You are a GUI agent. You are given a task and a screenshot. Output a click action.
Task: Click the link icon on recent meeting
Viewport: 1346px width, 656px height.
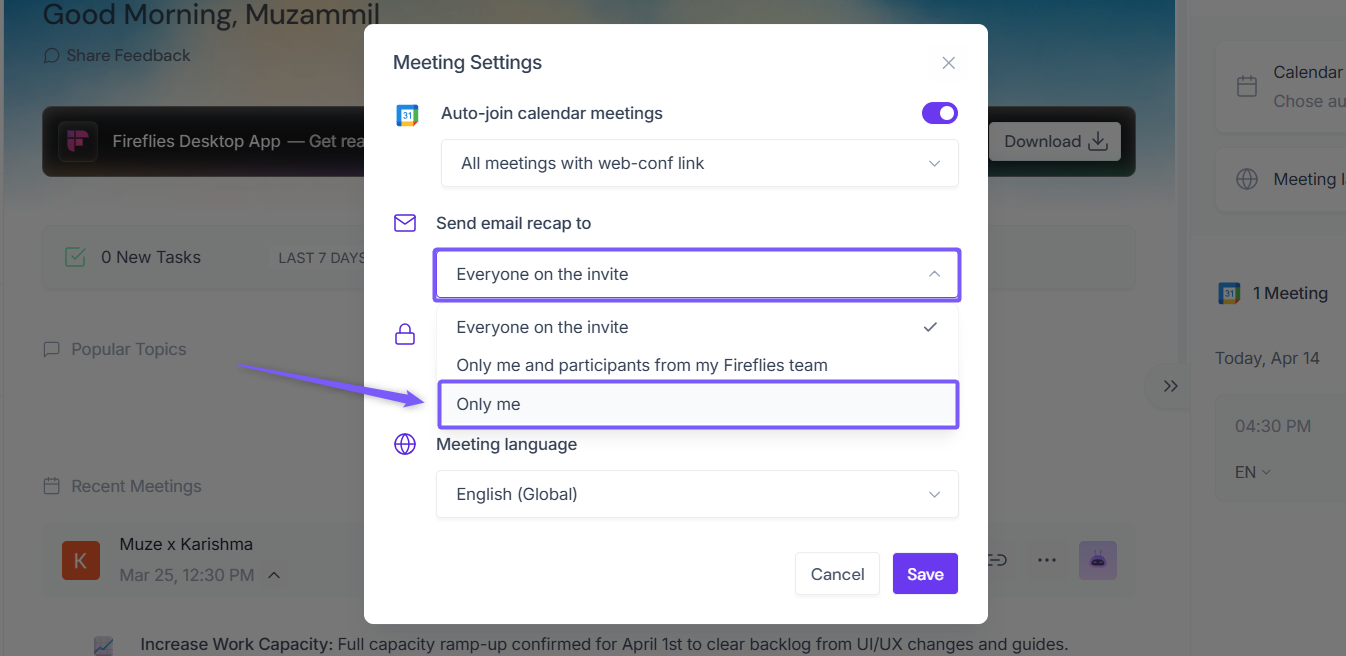(997, 560)
